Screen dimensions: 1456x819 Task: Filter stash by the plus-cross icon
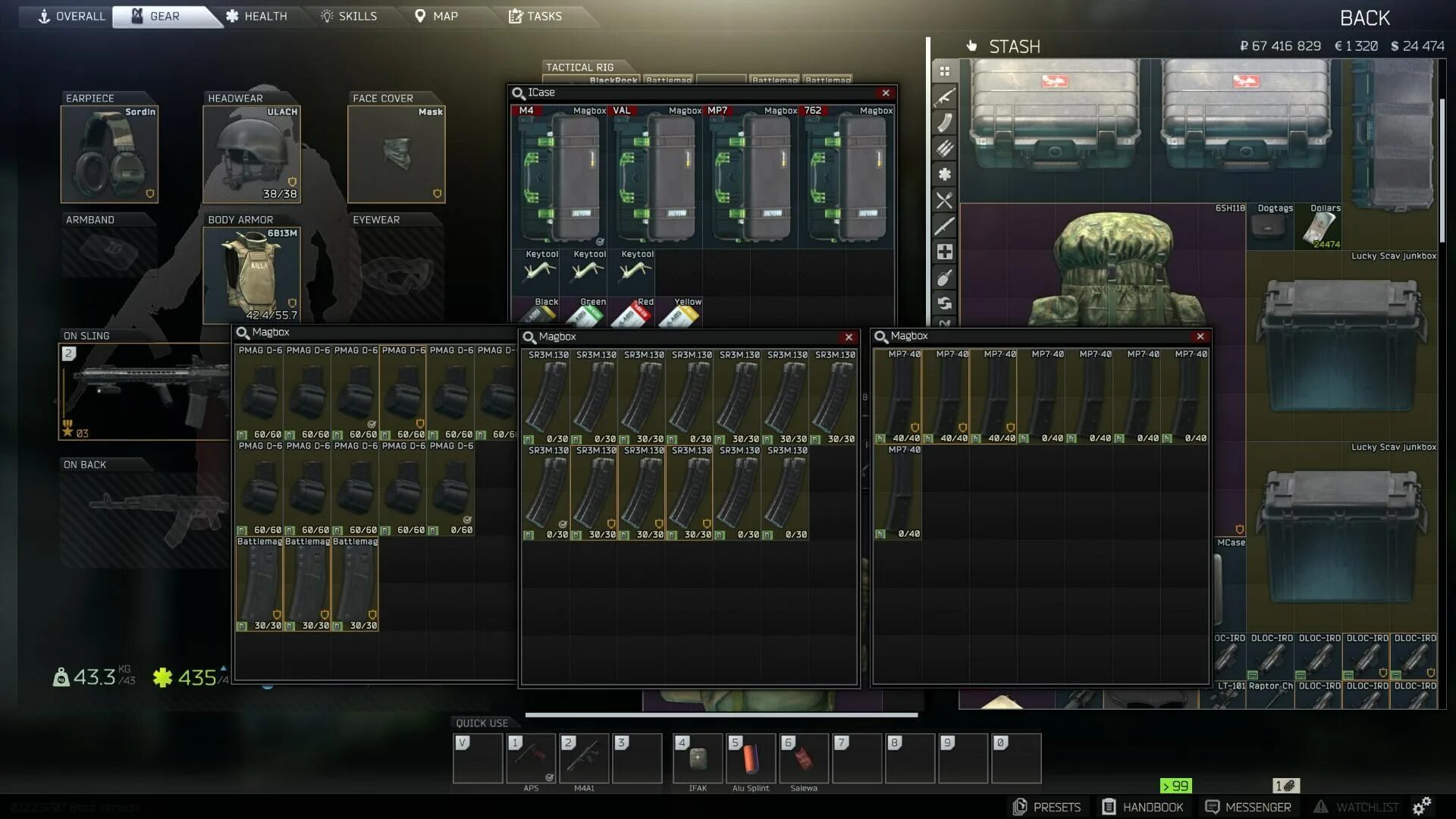pyautogui.click(x=944, y=252)
